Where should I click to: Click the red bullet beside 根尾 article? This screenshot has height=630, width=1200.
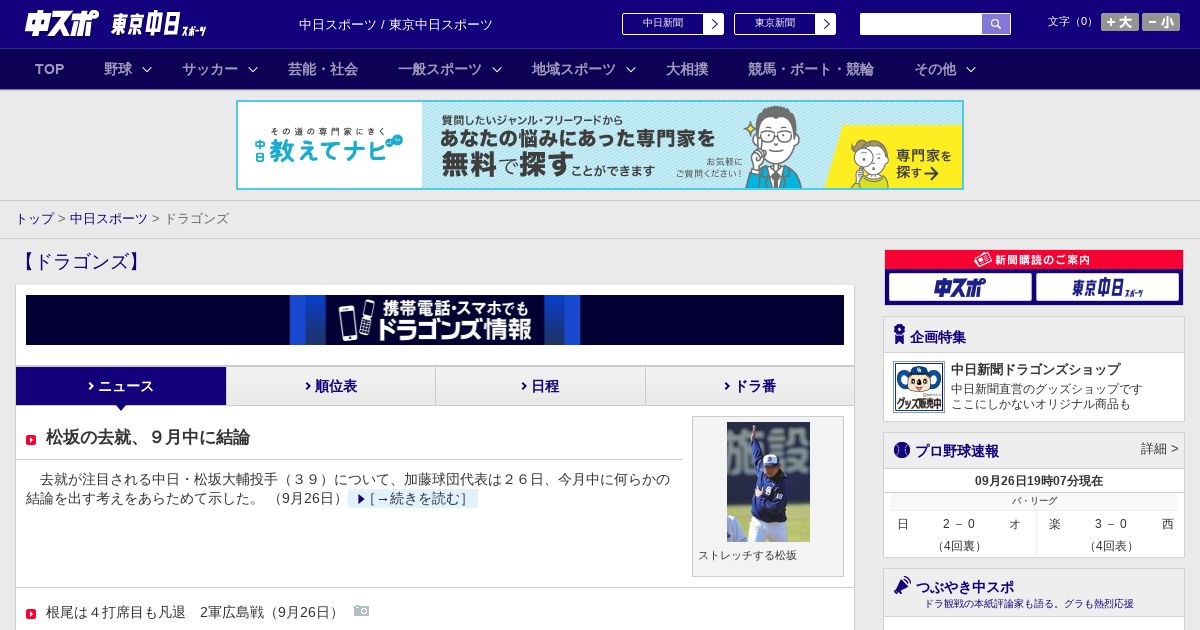click(x=31, y=614)
